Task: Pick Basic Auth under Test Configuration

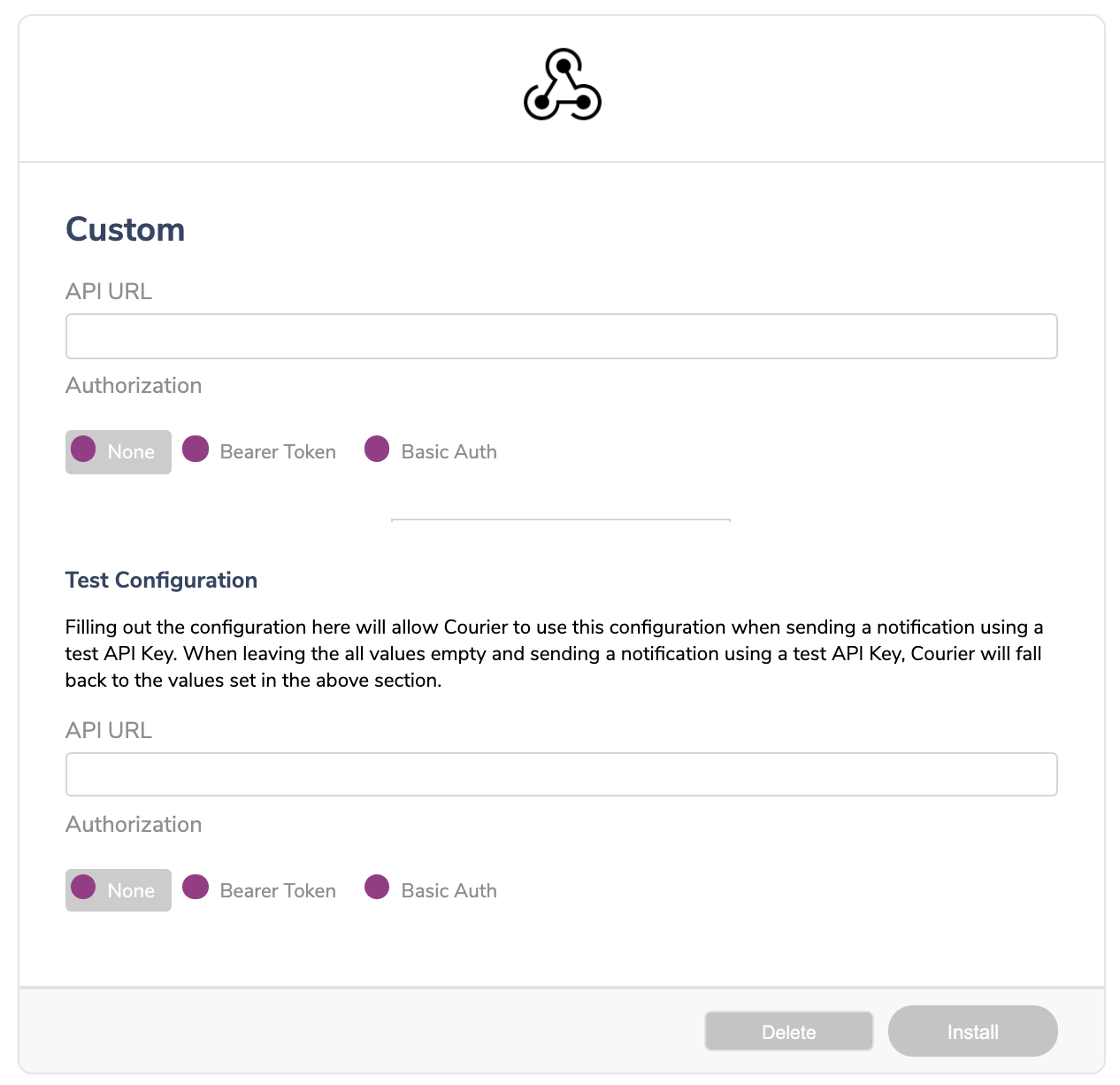Action: pyautogui.click(x=431, y=890)
